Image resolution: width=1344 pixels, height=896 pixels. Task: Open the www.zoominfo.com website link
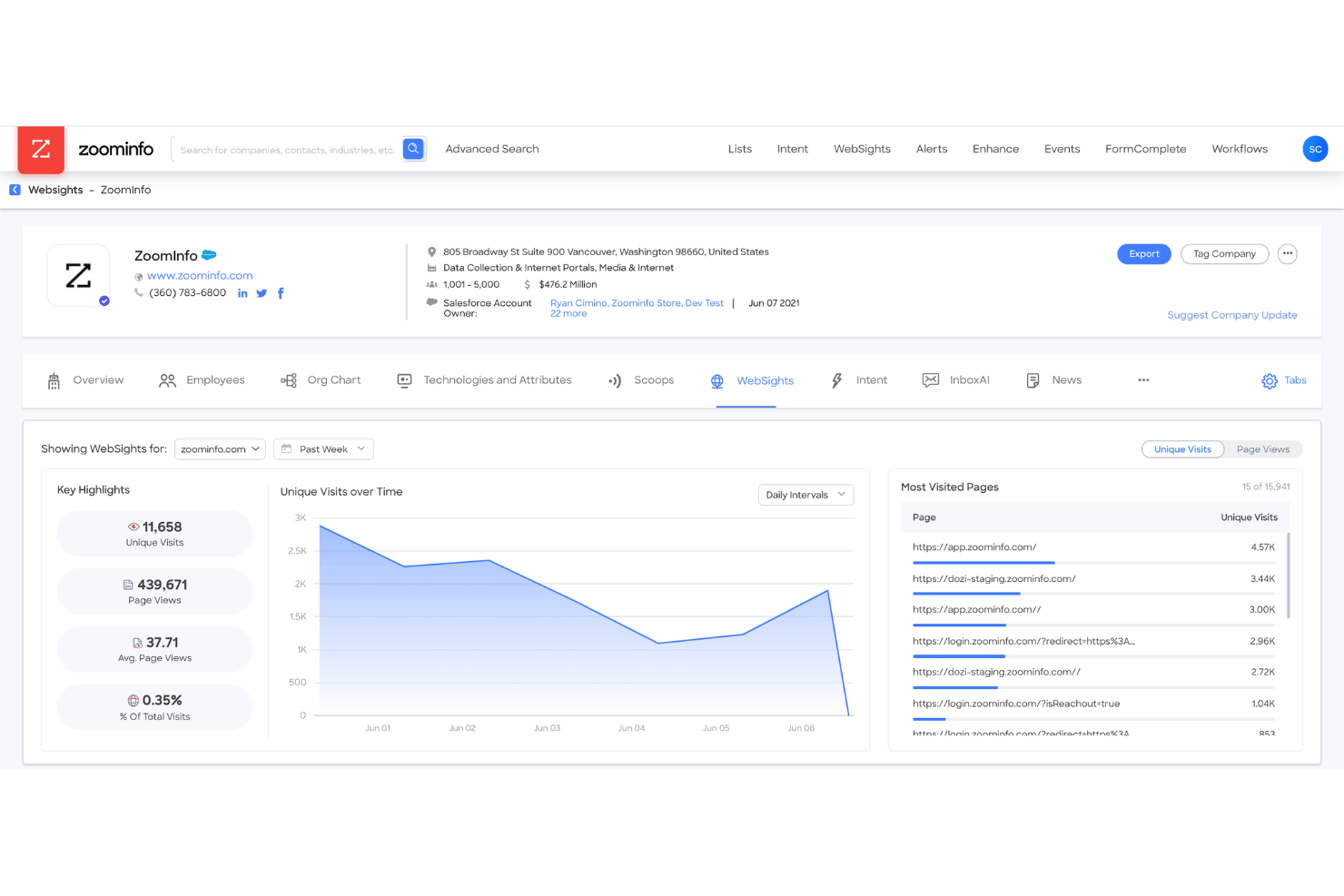point(200,276)
